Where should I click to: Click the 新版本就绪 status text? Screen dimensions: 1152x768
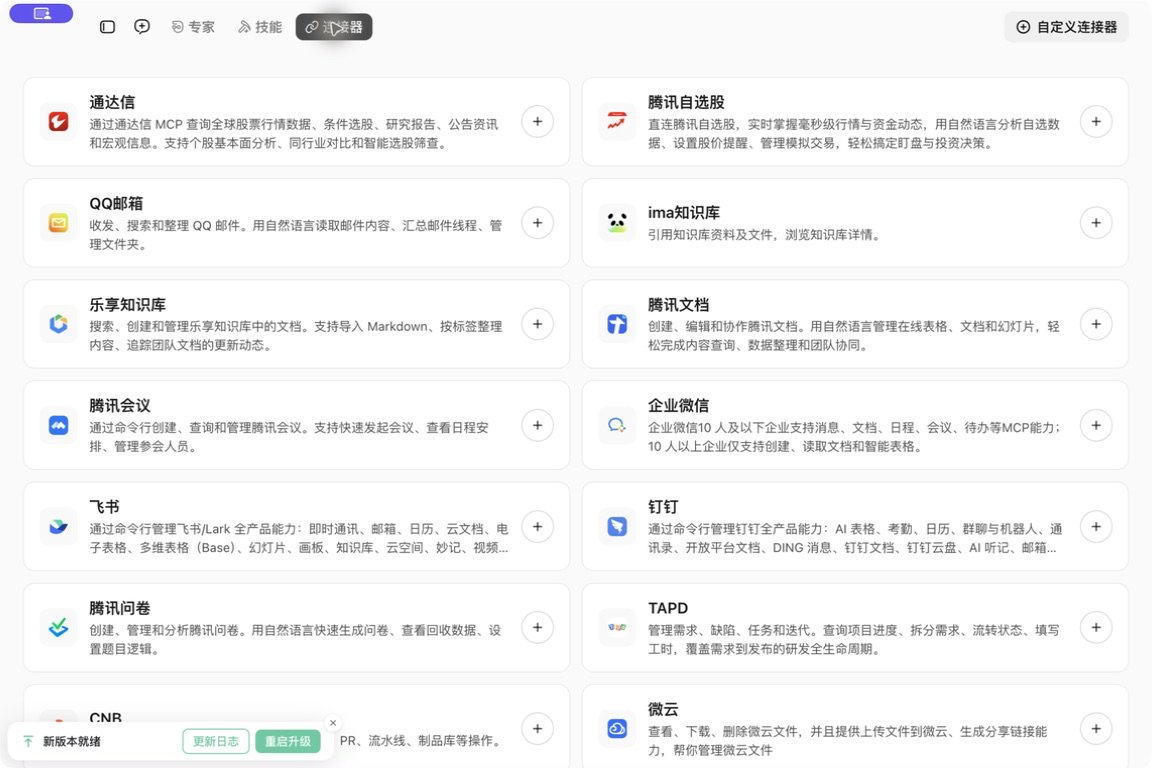(x=71, y=742)
